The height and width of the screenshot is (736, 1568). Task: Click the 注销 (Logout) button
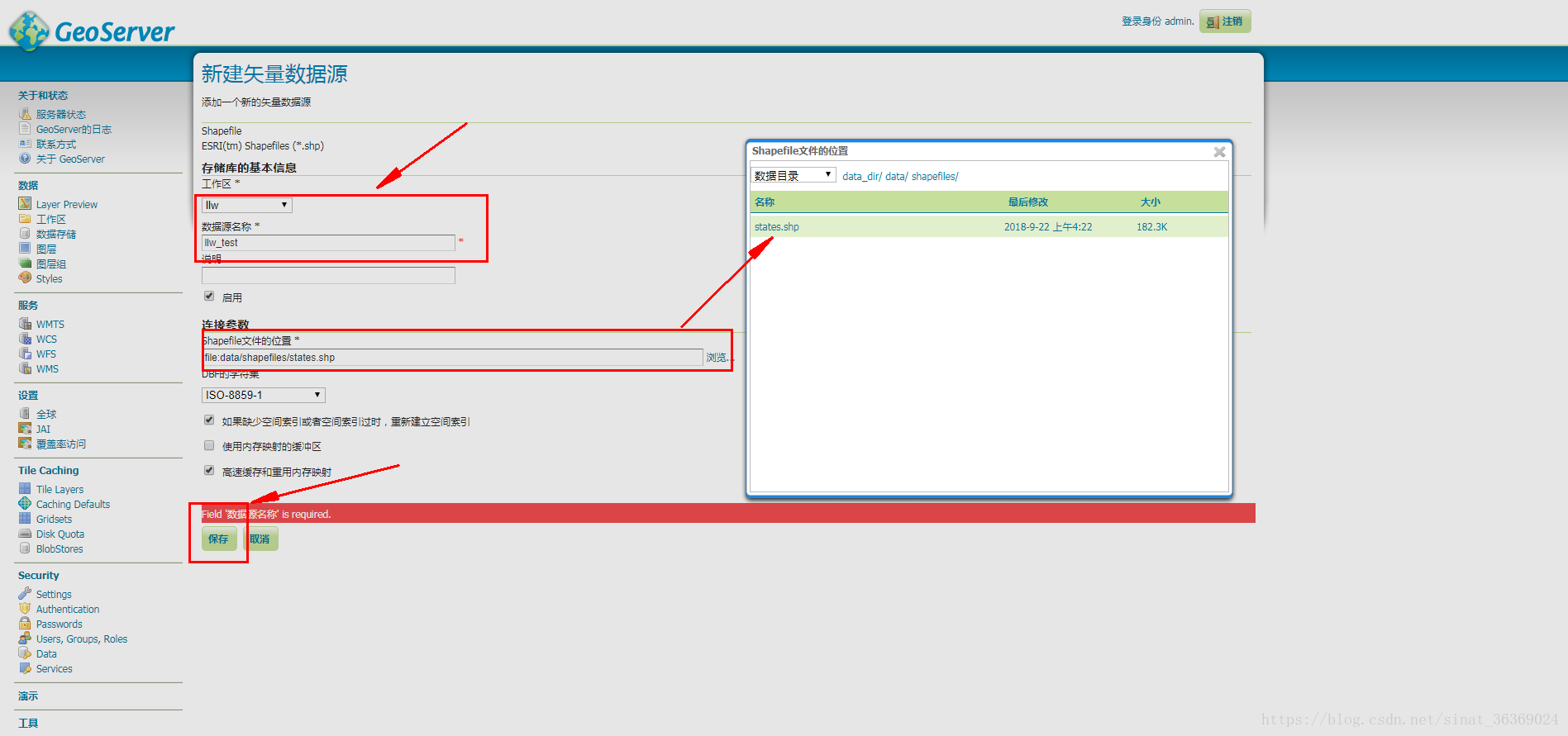(1225, 21)
